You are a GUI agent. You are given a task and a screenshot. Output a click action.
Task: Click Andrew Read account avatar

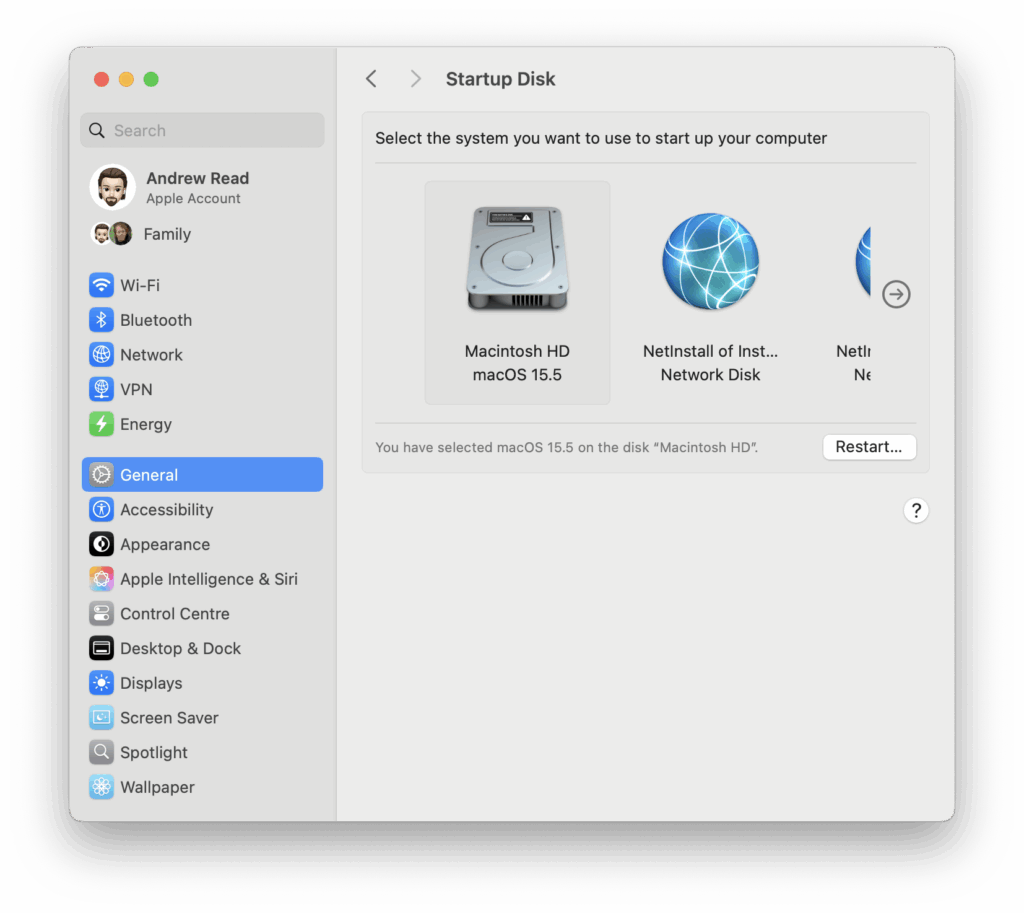tap(112, 187)
